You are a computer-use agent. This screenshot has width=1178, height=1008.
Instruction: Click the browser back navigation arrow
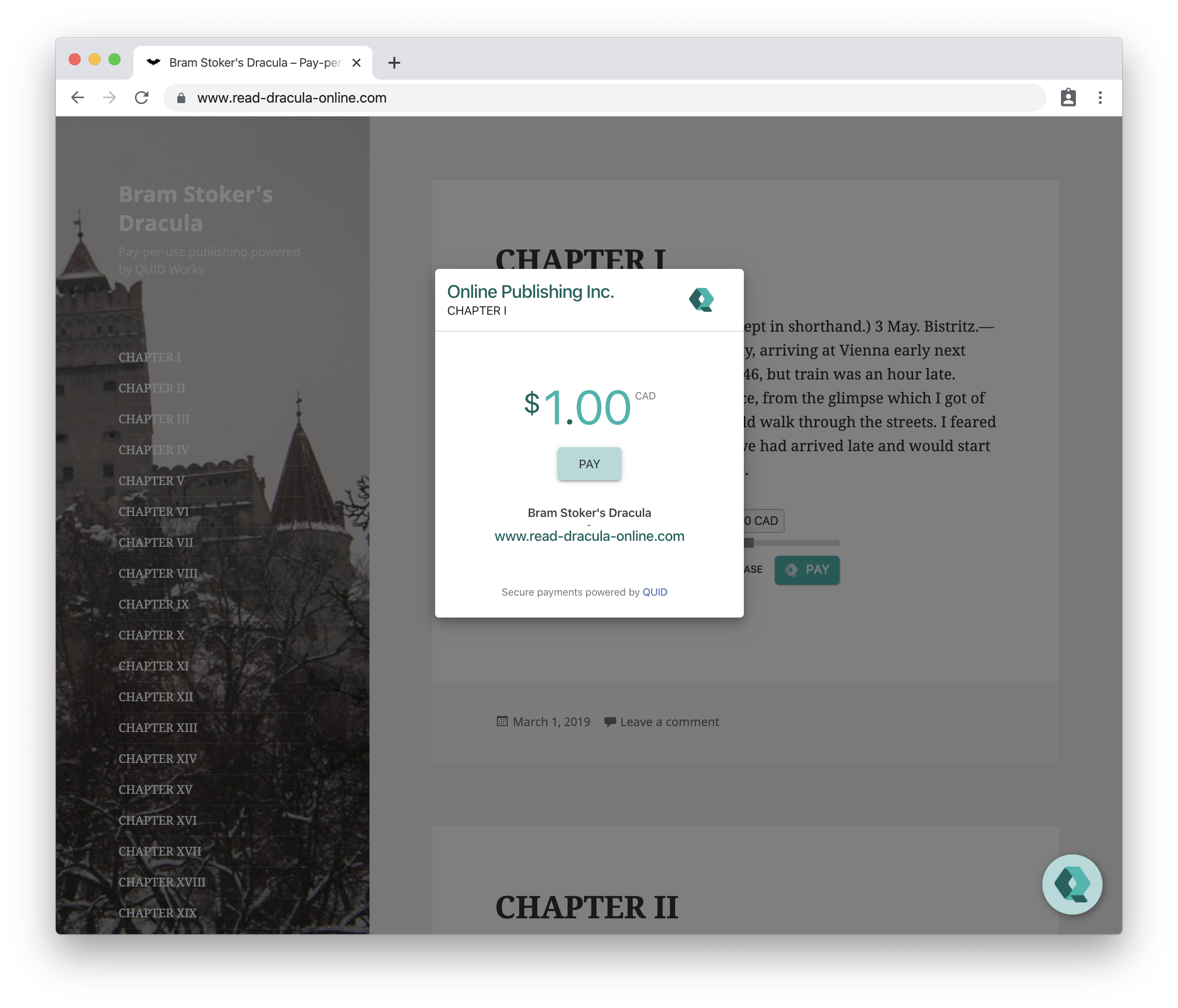80,98
